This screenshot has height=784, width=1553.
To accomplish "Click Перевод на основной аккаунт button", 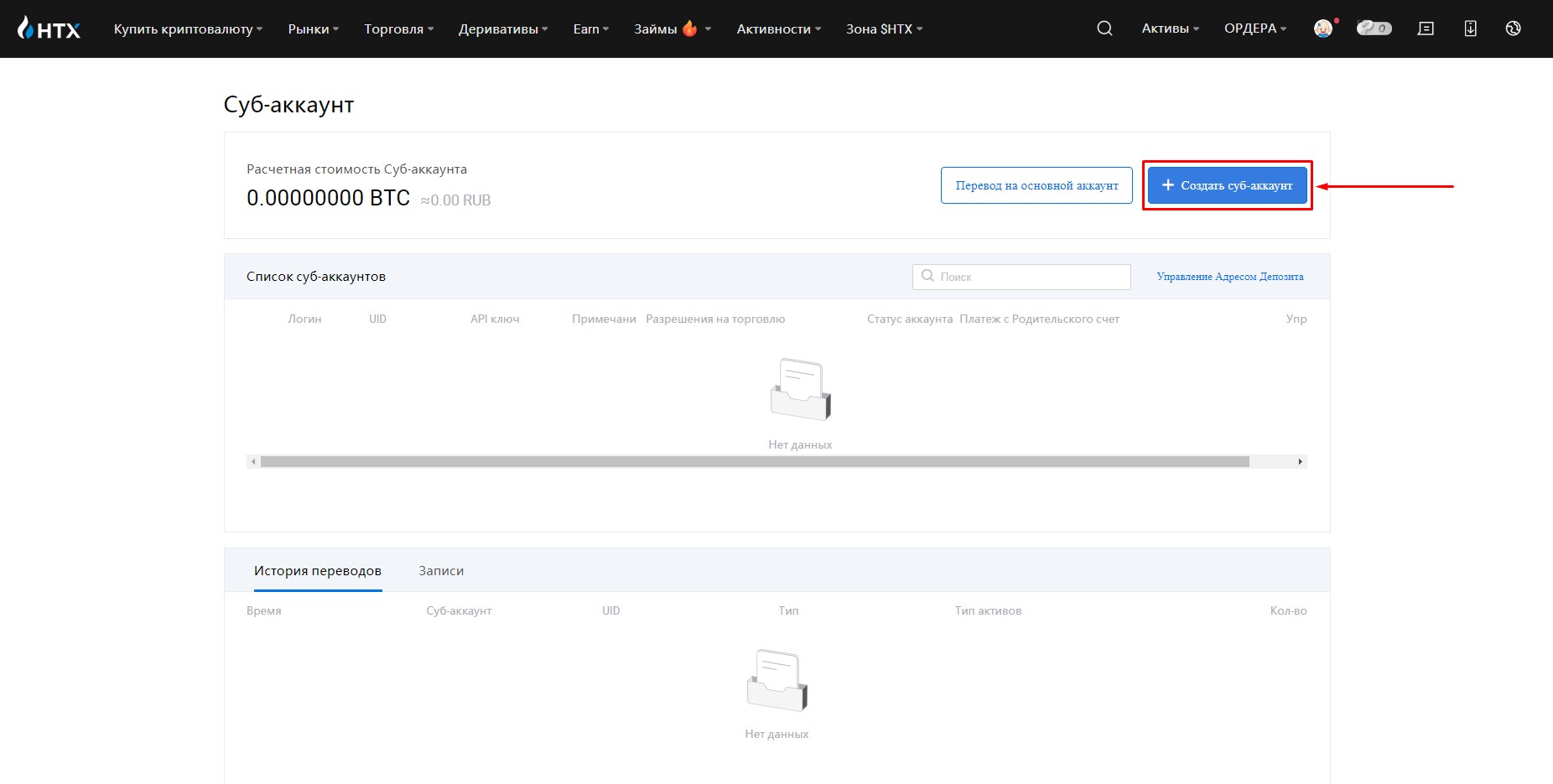I will click(1036, 185).
